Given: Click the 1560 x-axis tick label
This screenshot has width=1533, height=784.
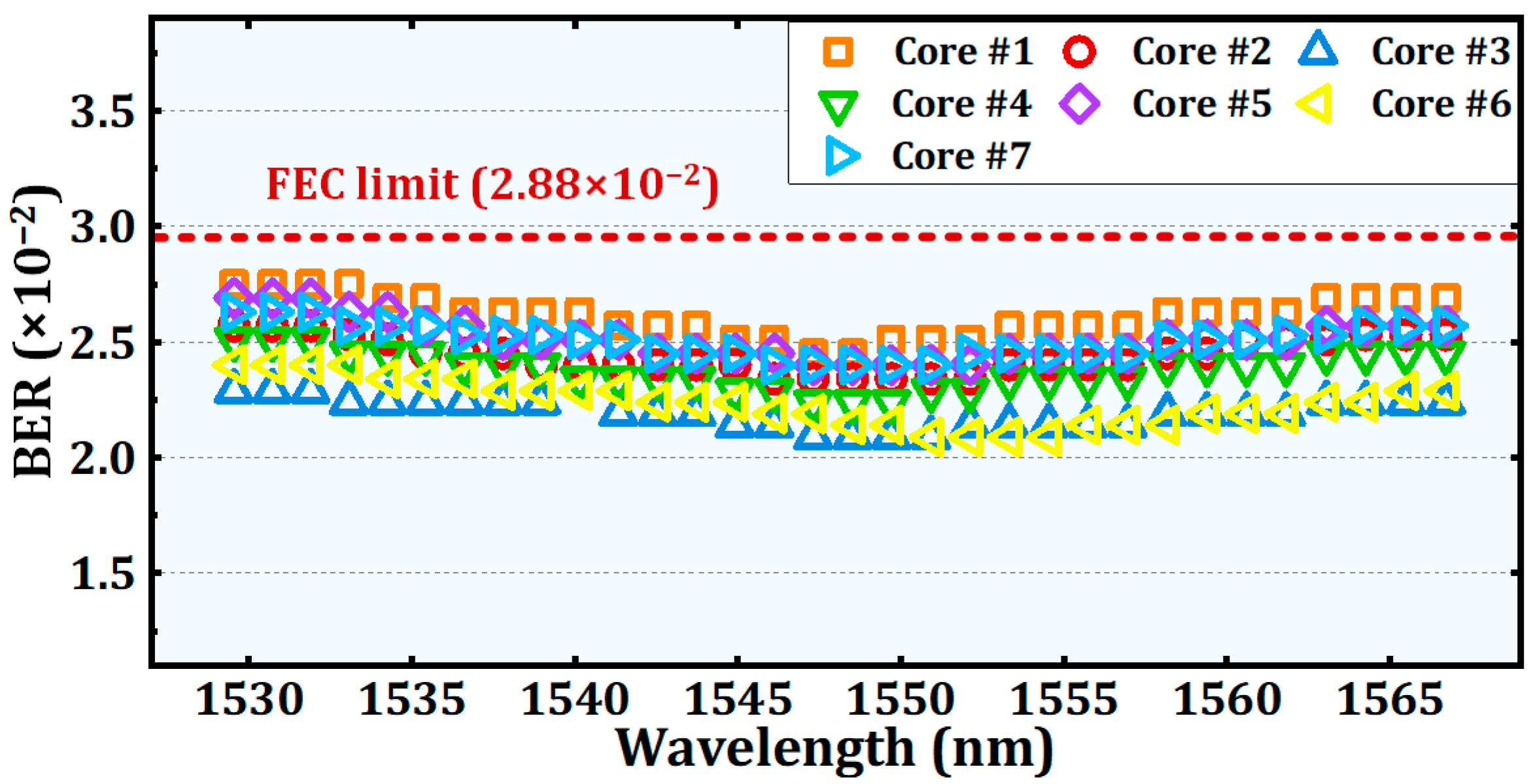Looking at the screenshot, I should pyautogui.click(x=1227, y=700).
